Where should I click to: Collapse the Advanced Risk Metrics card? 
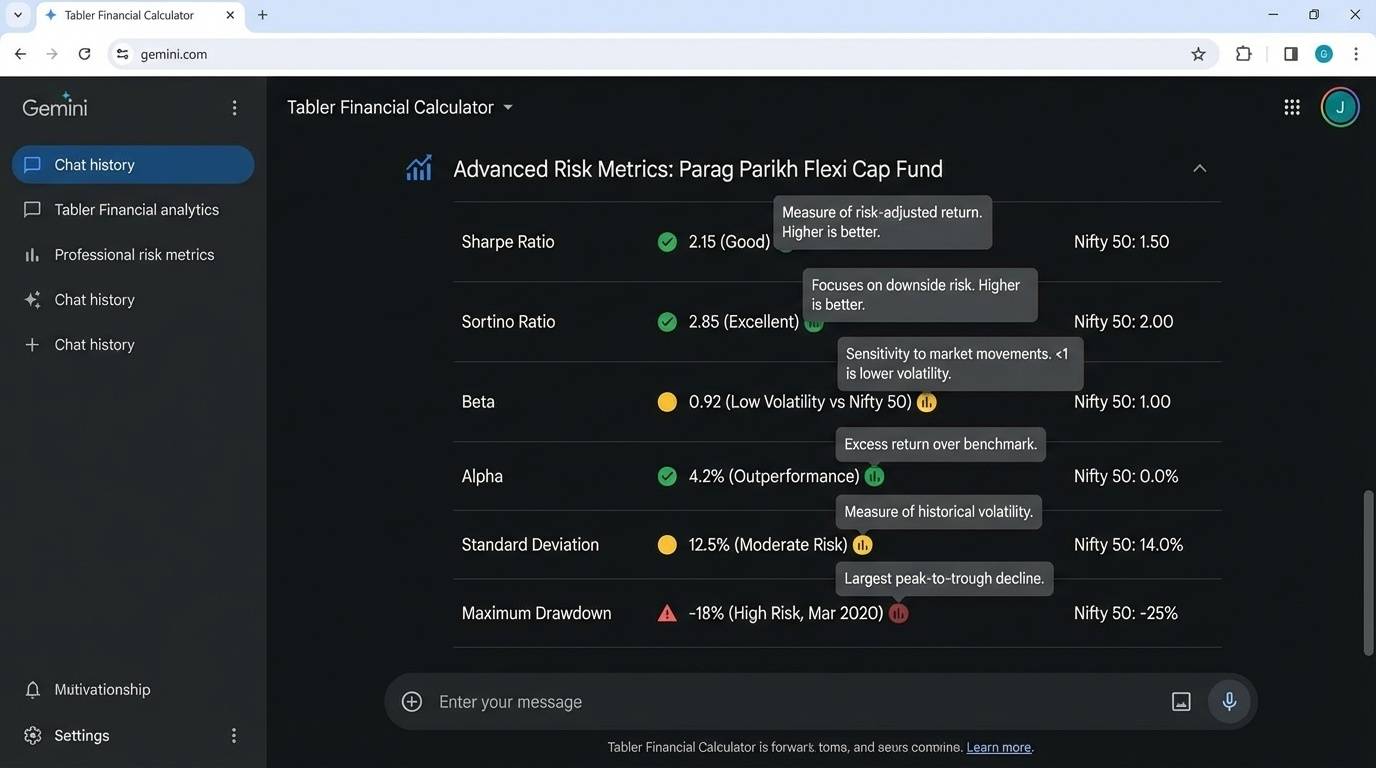[x=1199, y=168]
